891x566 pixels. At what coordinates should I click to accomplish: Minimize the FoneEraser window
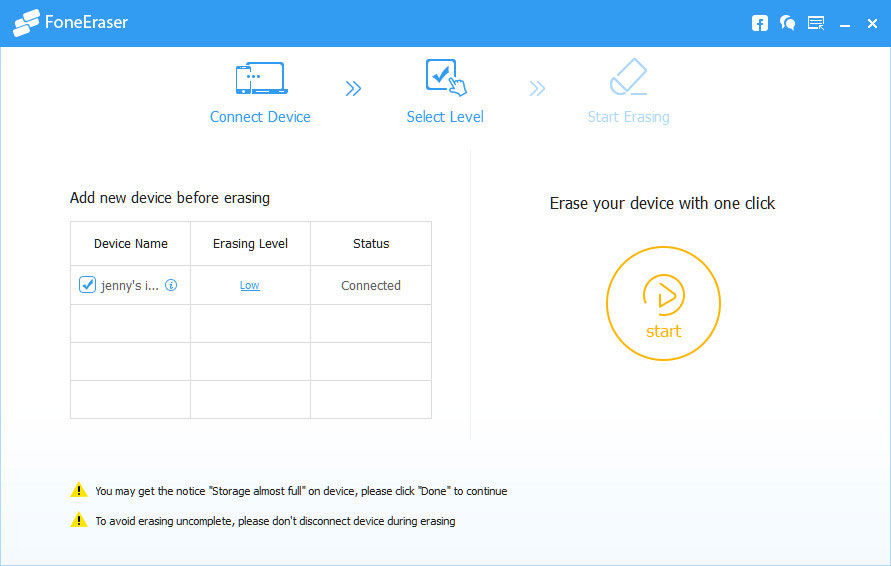[x=845, y=26]
